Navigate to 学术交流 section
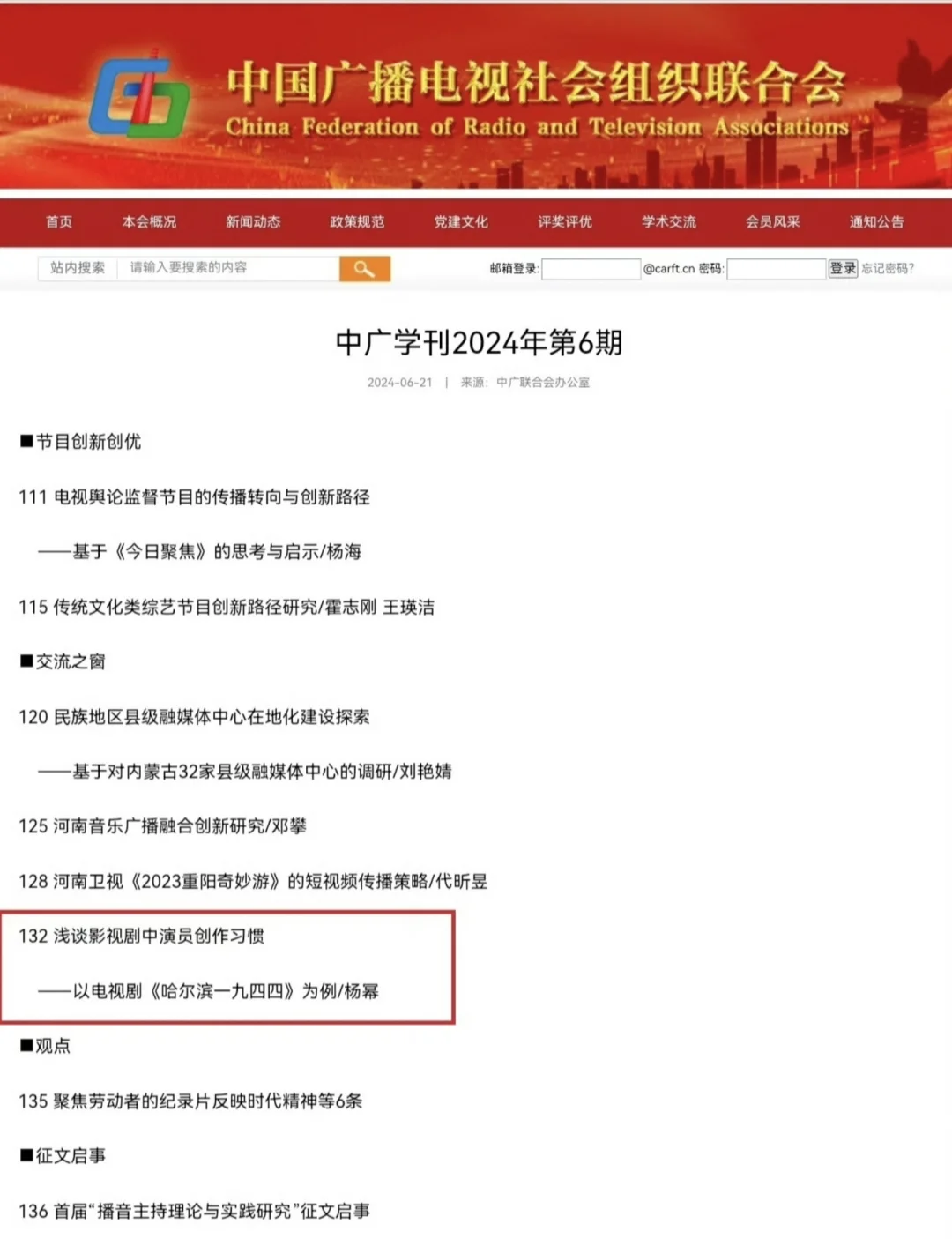The height and width of the screenshot is (1239, 952). (x=669, y=222)
